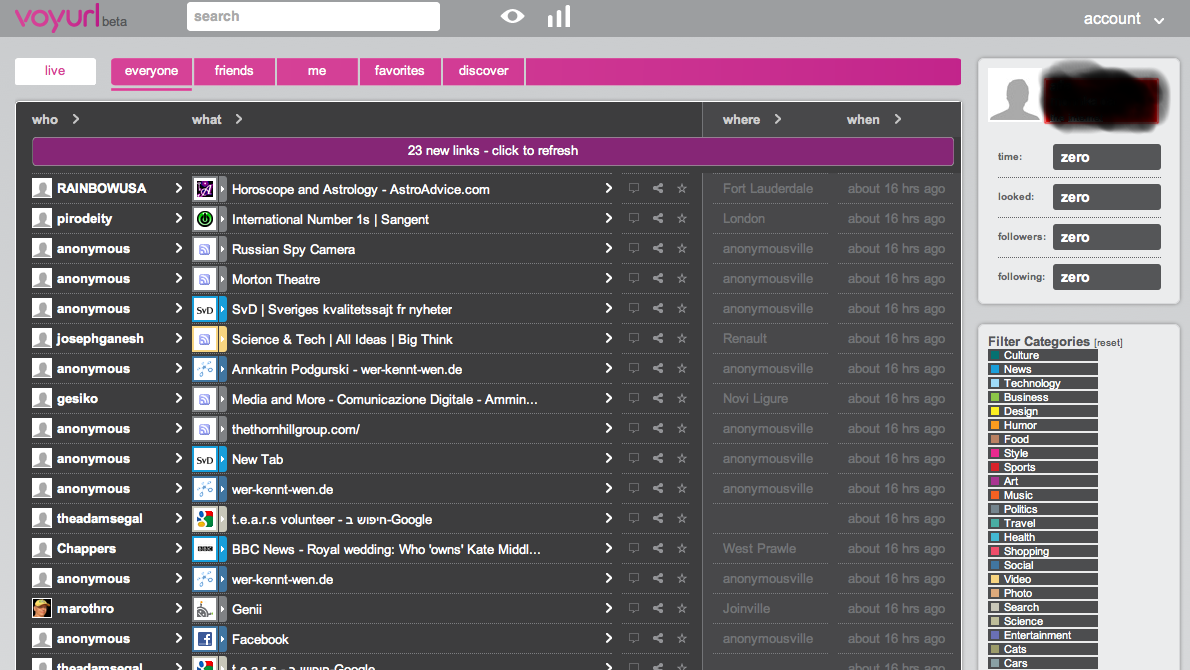Comment on the Annkatrin Podgurski link
1190x670 pixels.
(x=634, y=368)
